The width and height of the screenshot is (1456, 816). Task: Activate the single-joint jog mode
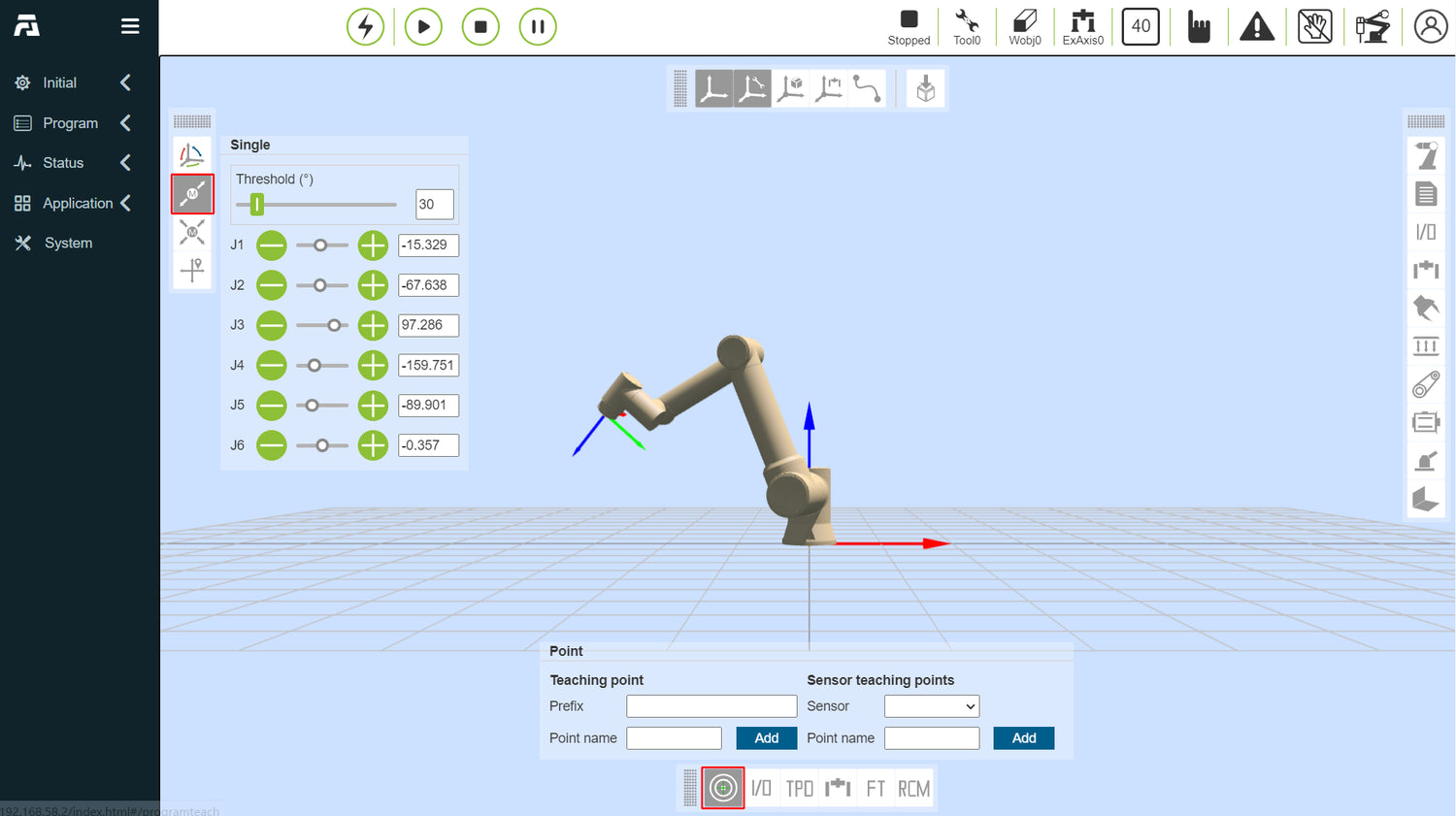pos(192,193)
